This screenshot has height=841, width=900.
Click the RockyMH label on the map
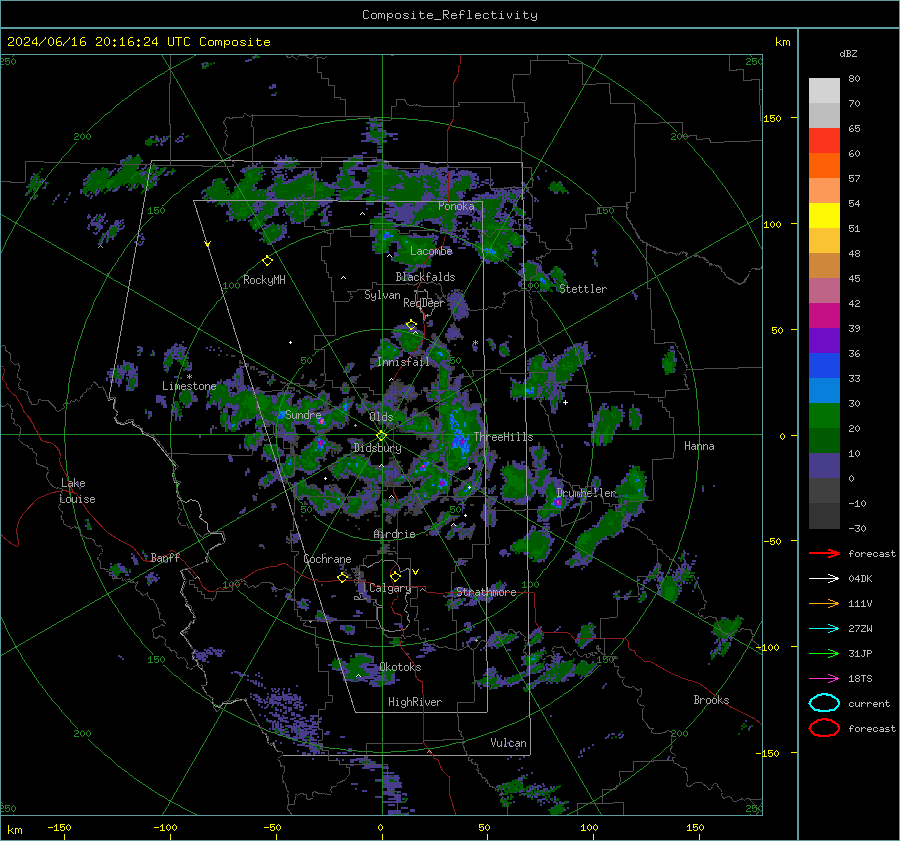[264, 280]
